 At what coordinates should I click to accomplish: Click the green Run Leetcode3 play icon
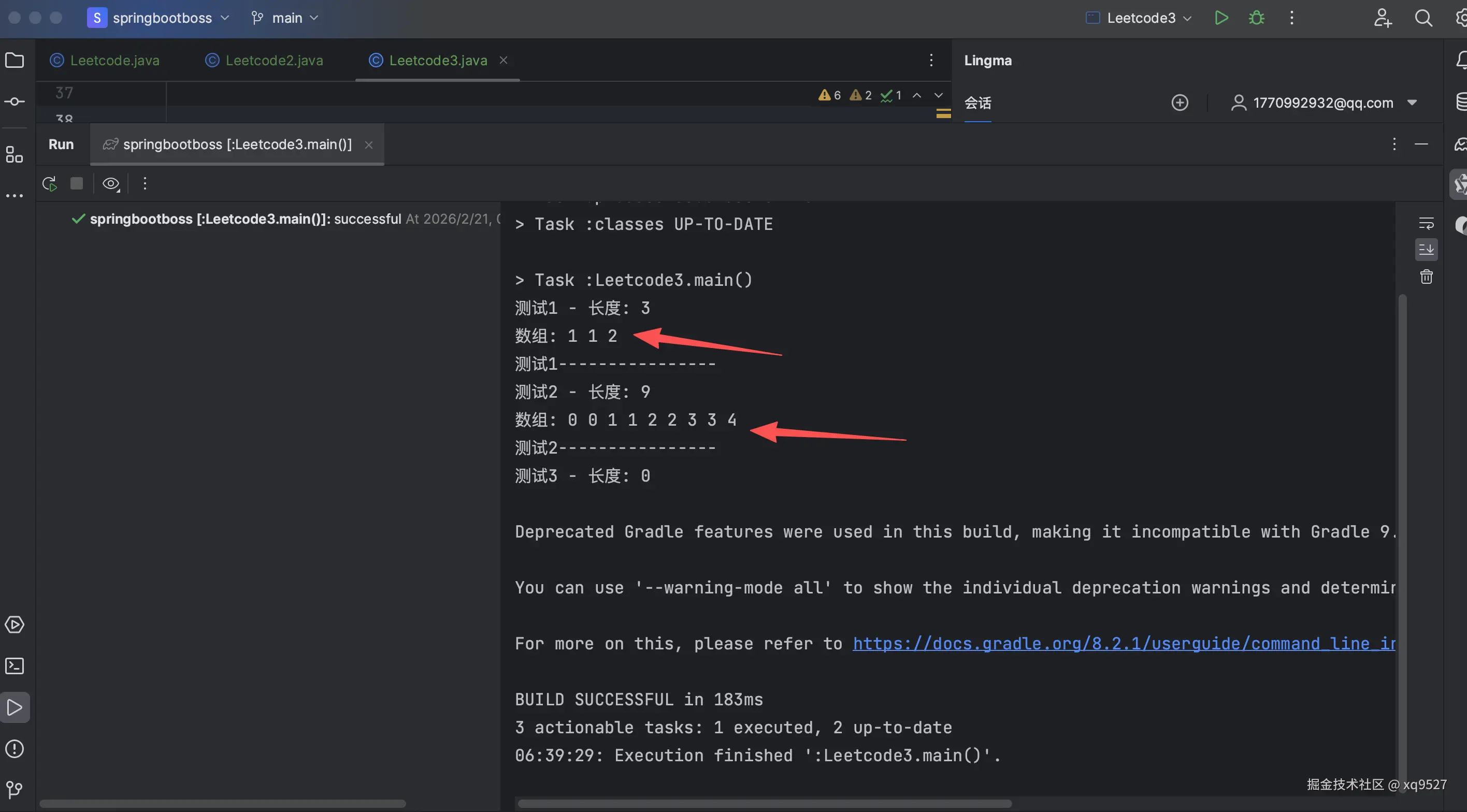pyautogui.click(x=1221, y=18)
